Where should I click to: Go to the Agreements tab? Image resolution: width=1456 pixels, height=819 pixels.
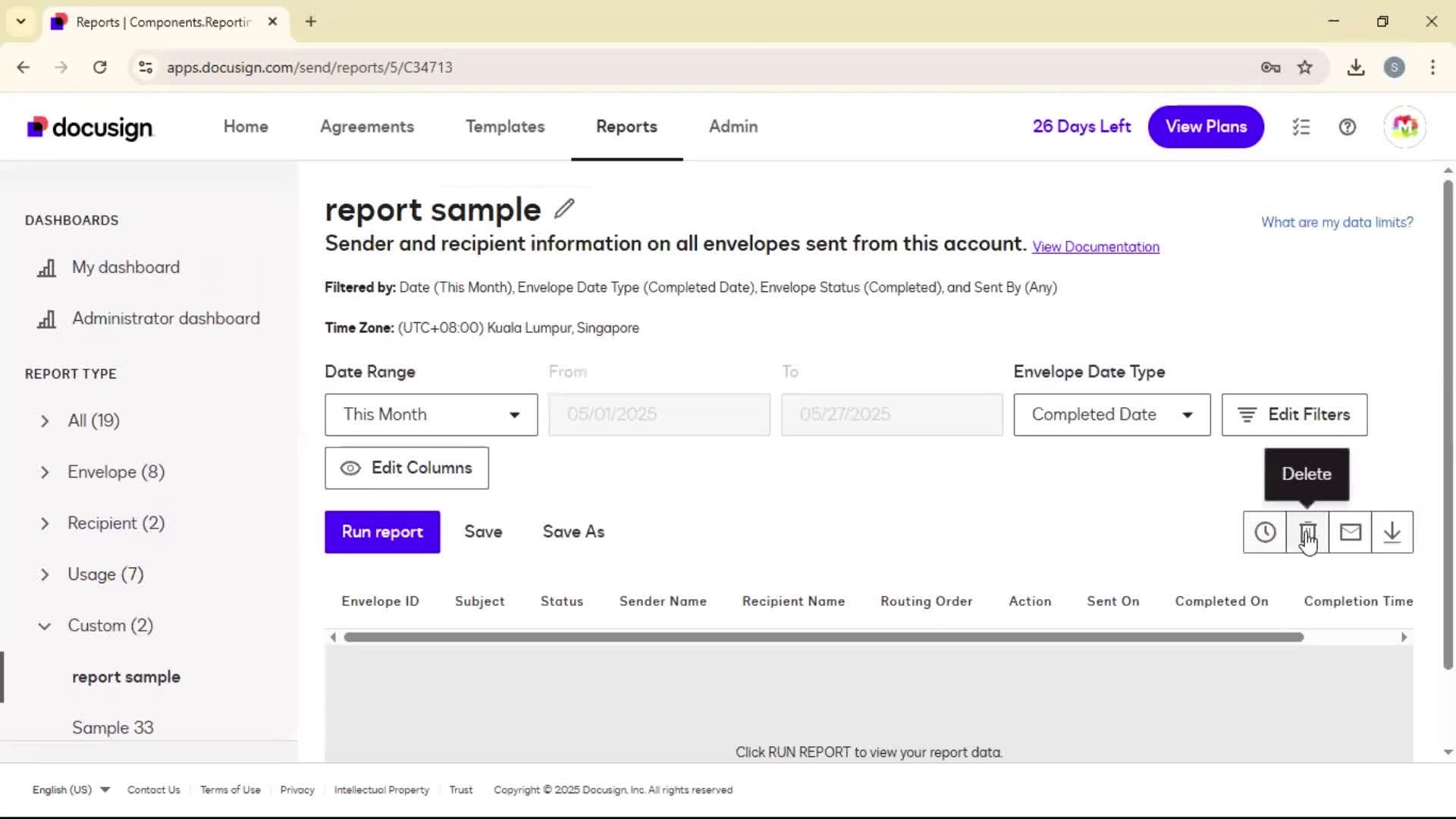click(x=367, y=127)
